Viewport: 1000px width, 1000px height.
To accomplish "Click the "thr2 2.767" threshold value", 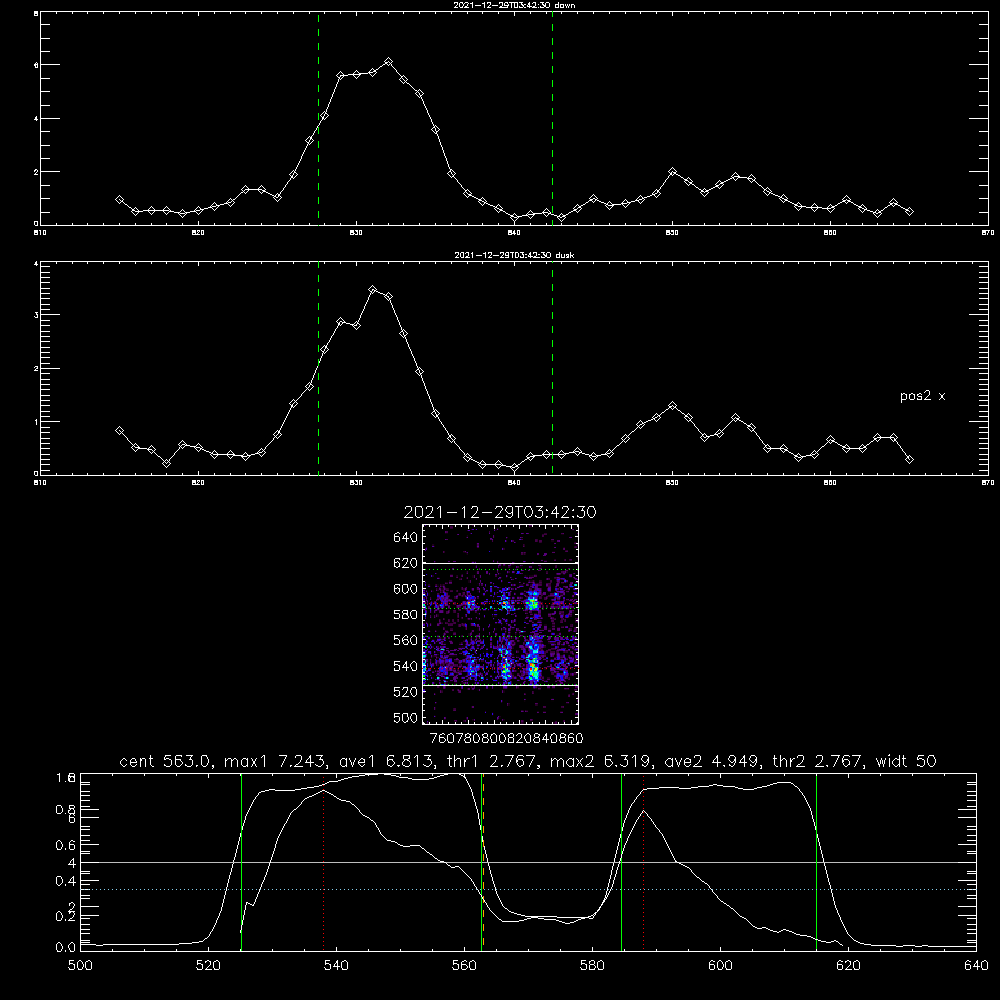I will click(818, 761).
